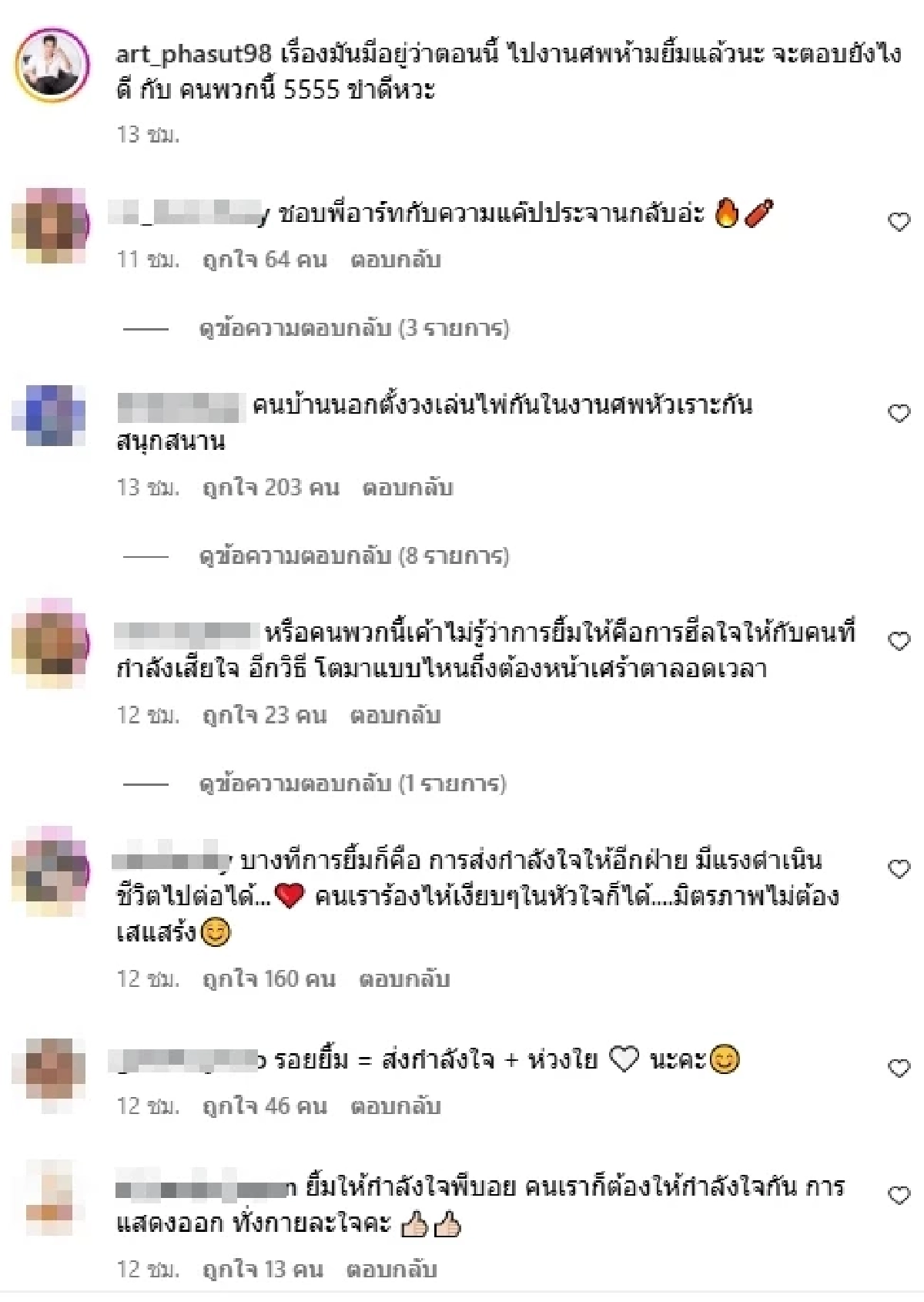Like the comment with 160 likes
Screen dimensions: 924x1302
(899, 869)
